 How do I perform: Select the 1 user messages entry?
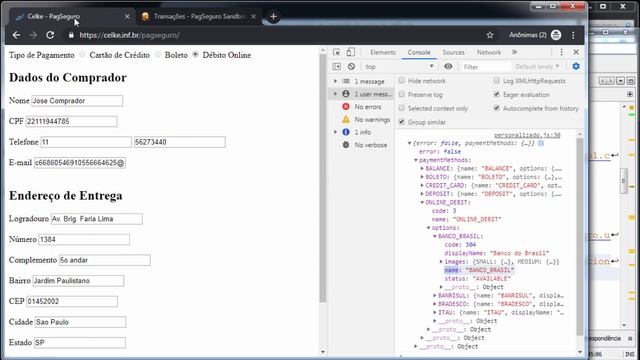pos(361,94)
